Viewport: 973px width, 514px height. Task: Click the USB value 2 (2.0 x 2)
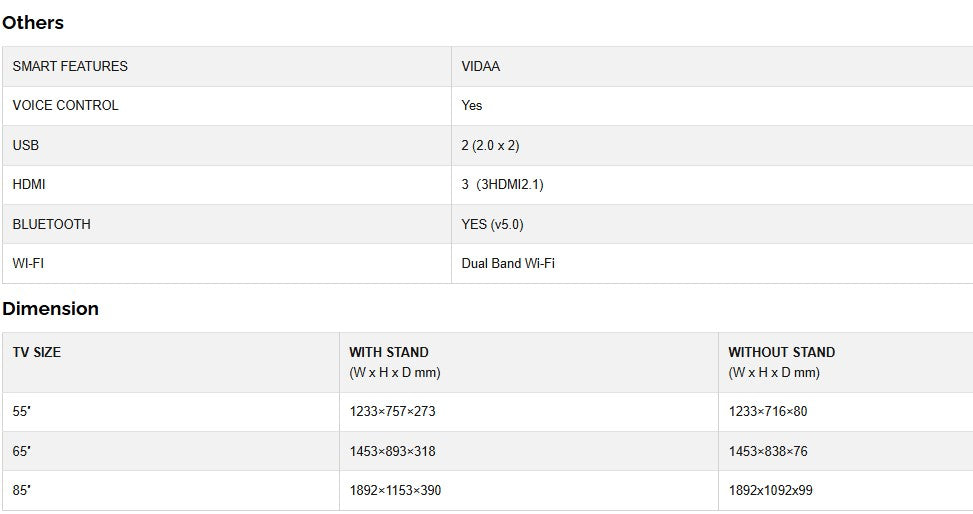(490, 145)
